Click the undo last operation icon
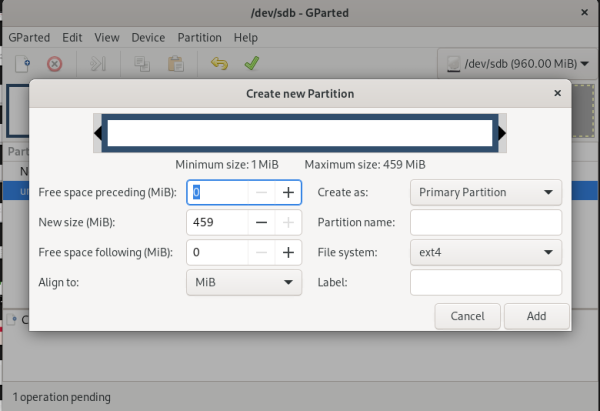 219,64
